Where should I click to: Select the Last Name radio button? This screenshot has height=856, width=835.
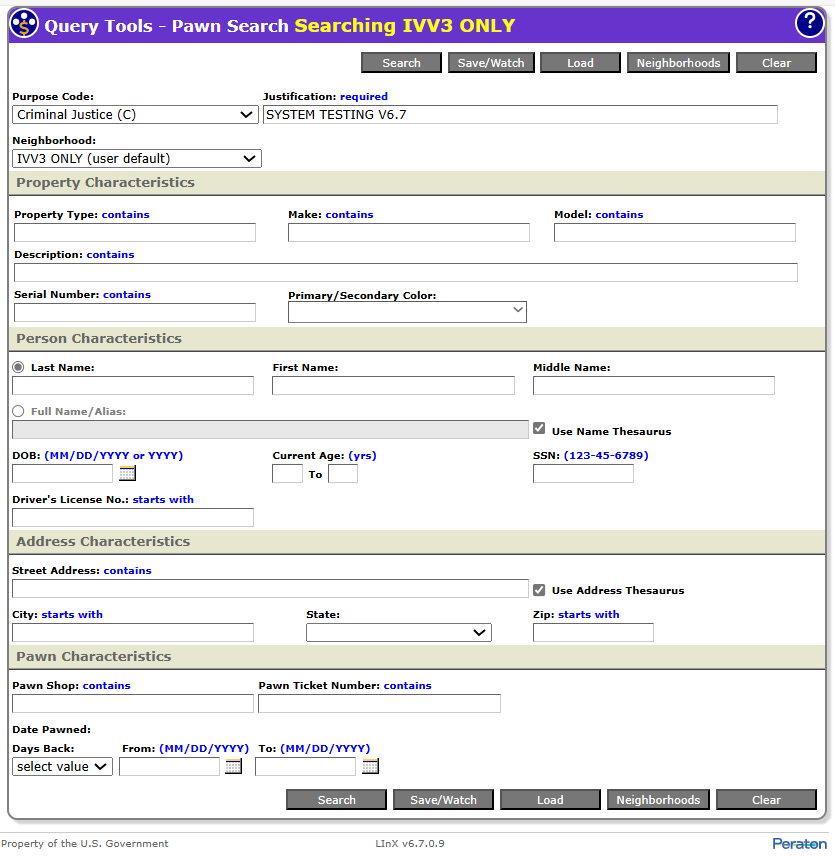click(18, 367)
